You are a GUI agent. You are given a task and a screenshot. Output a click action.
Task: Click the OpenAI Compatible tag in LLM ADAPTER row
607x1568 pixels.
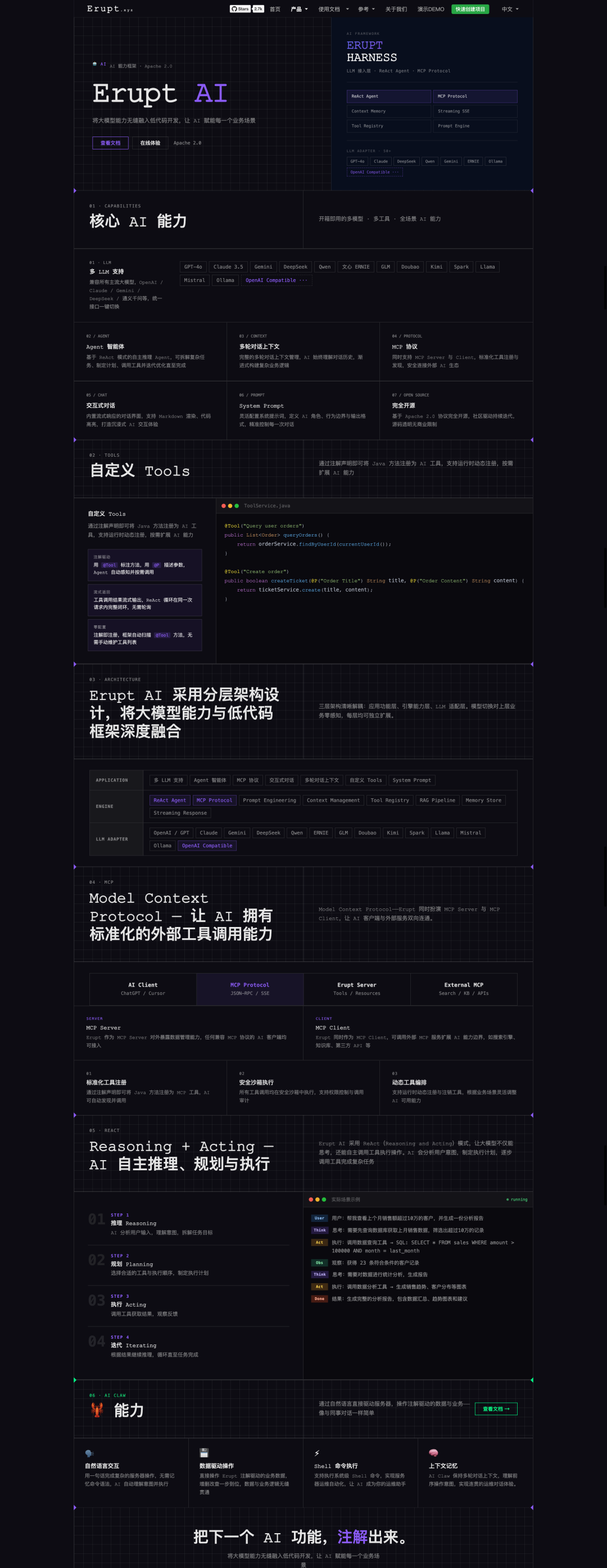[x=207, y=845]
